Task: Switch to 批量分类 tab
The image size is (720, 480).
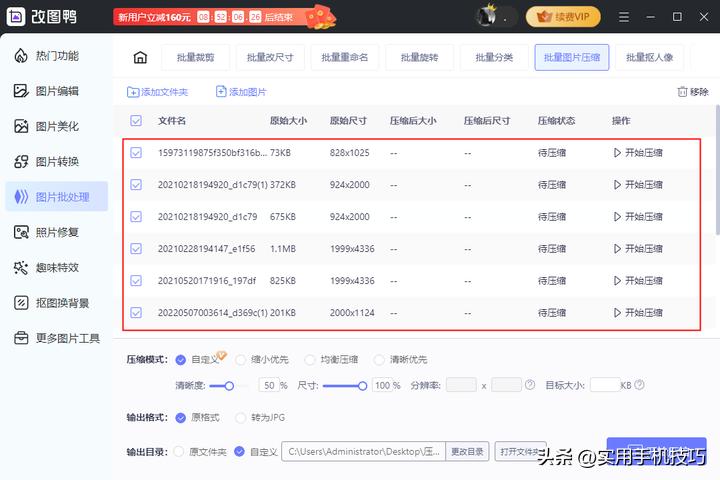Action: click(494, 57)
